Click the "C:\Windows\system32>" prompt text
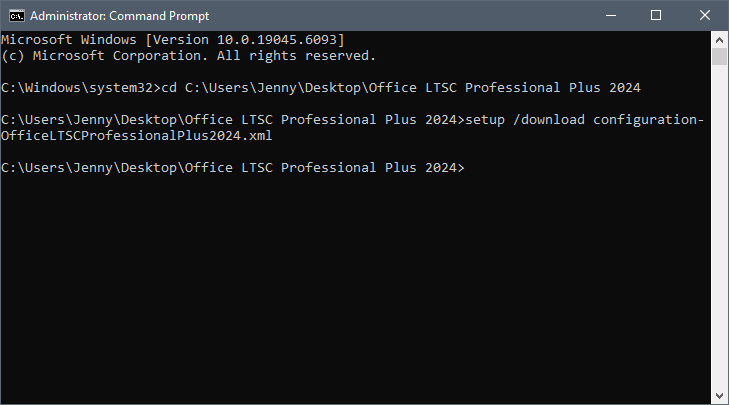 point(80,87)
